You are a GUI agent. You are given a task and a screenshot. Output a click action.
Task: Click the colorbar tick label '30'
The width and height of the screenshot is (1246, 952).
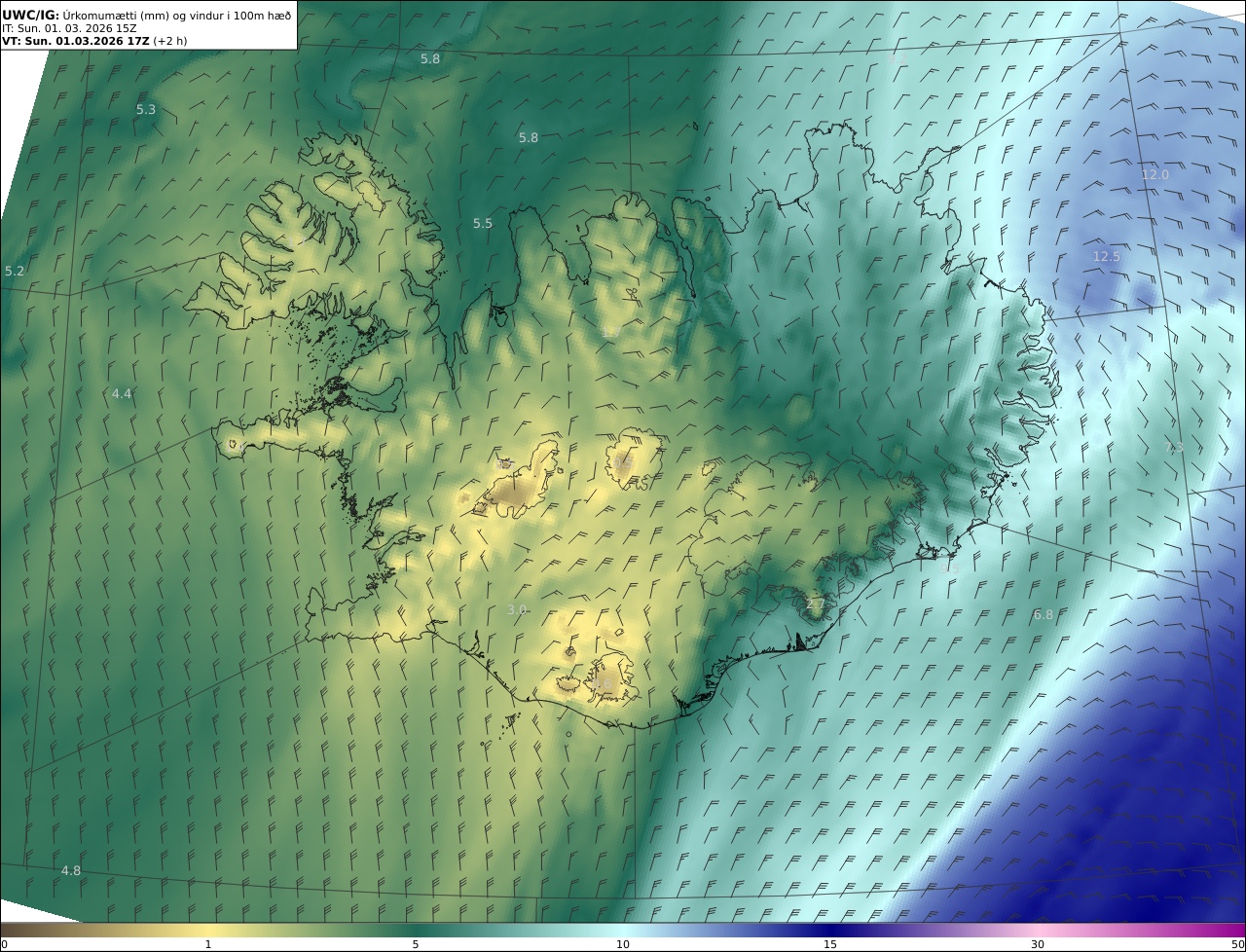point(1038,944)
